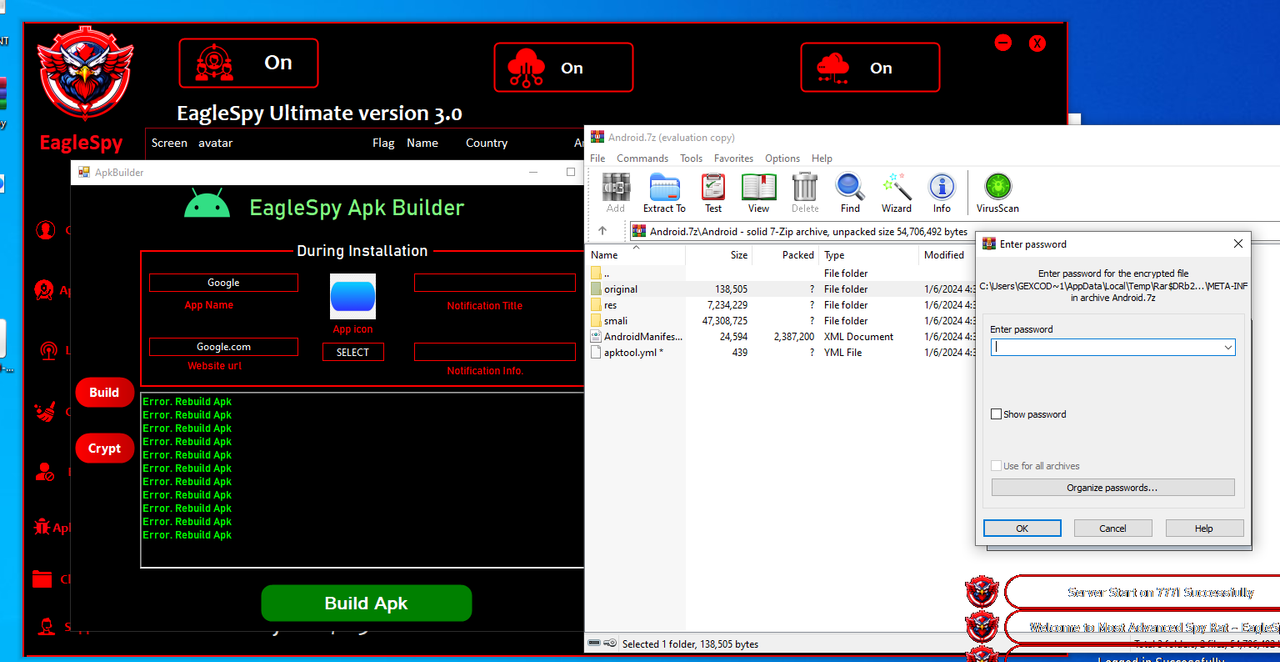Click the Notification Title input field
Image resolution: width=1280 pixels, height=662 pixels.
[495, 283]
